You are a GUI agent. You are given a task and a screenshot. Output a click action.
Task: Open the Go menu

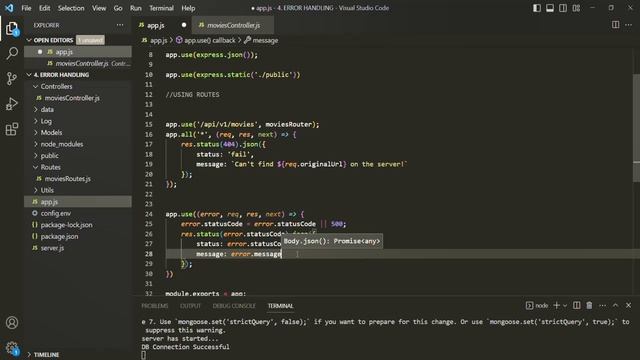pos(118,8)
